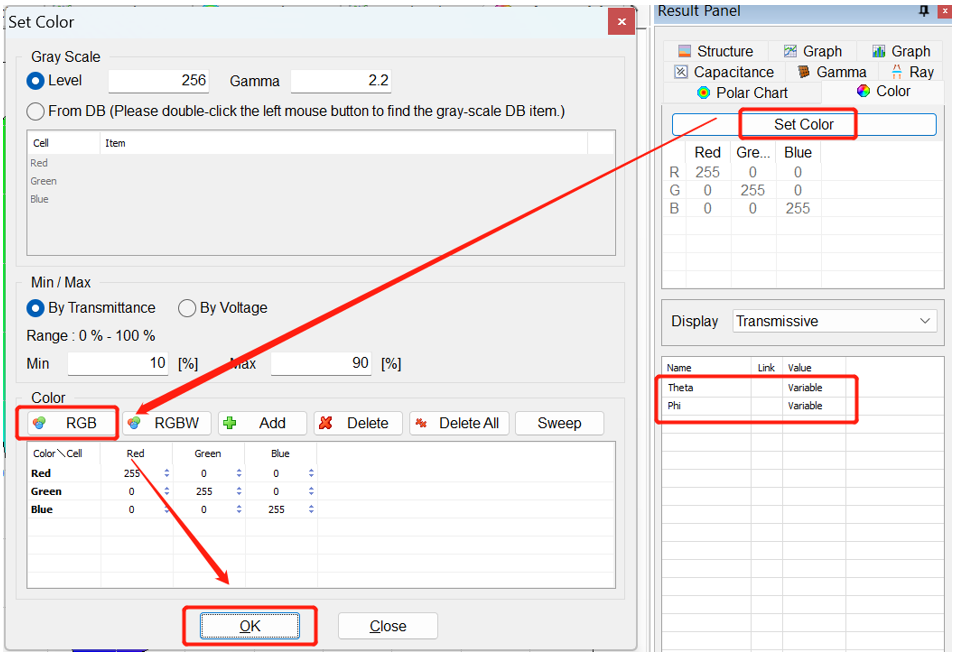Select the From DB gray-scale option
The image size is (956, 659).
pyautogui.click(x=36, y=111)
